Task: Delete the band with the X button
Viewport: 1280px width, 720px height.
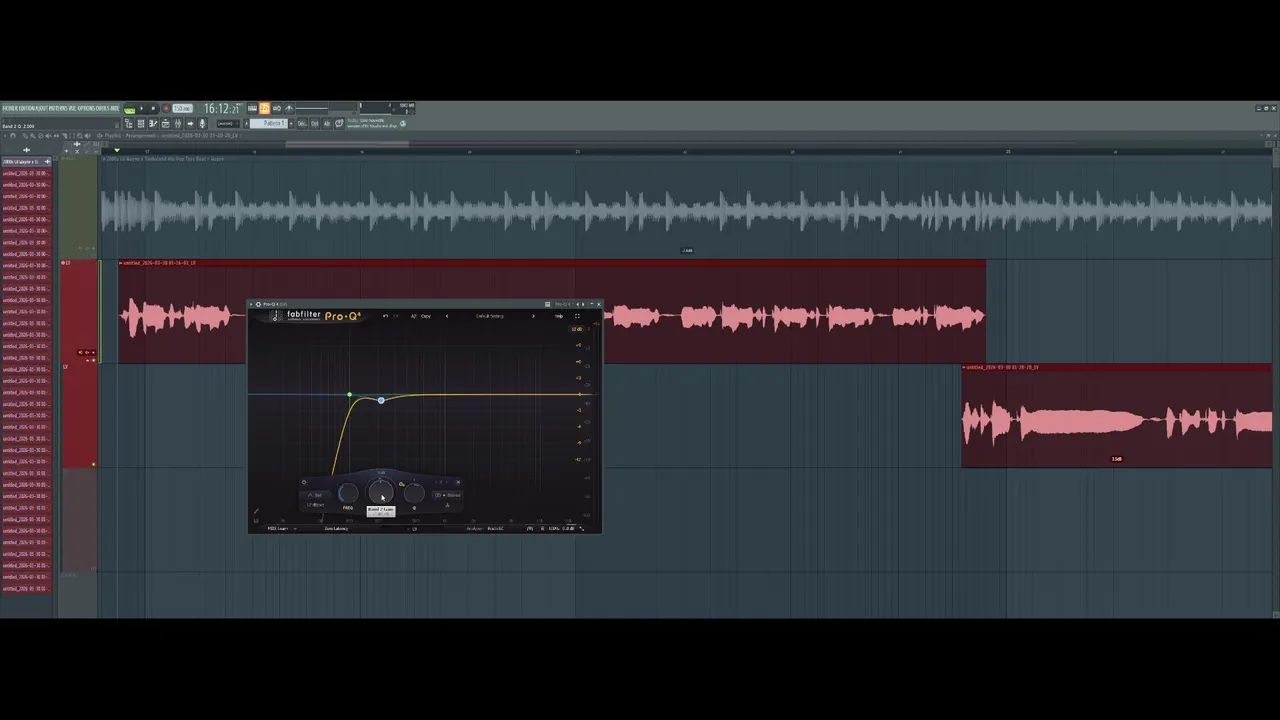Action: (458, 482)
